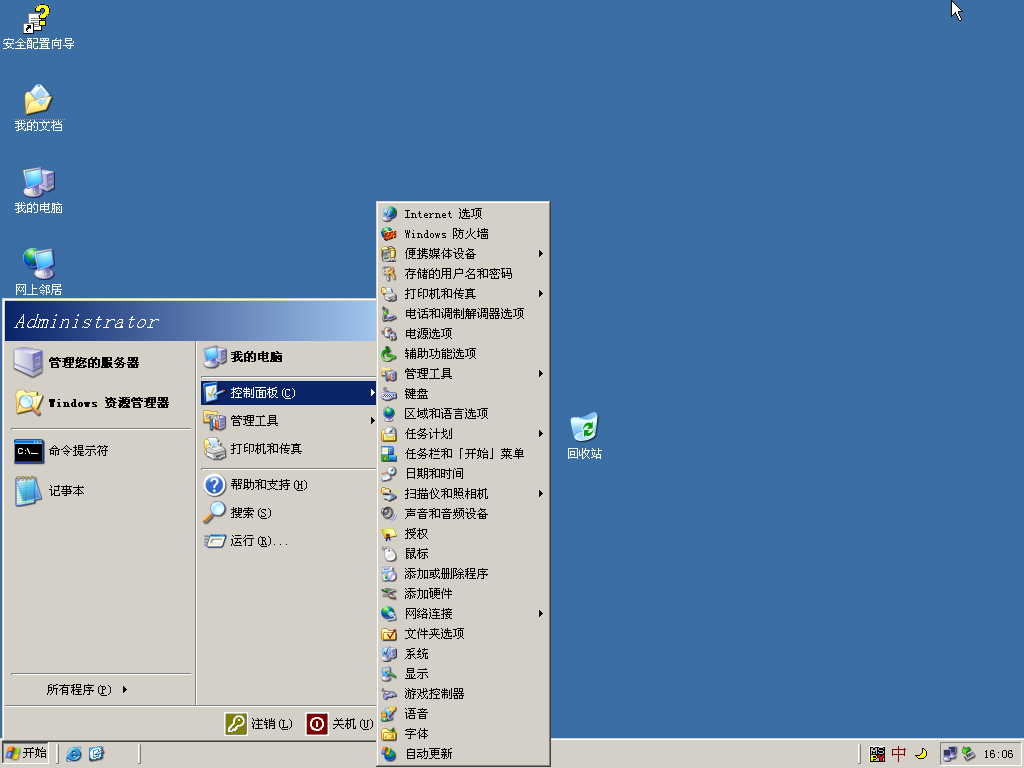Click the 关机 (U) shut down button
The width and height of the screenshot is (1024, 768).
coord(340,724)
